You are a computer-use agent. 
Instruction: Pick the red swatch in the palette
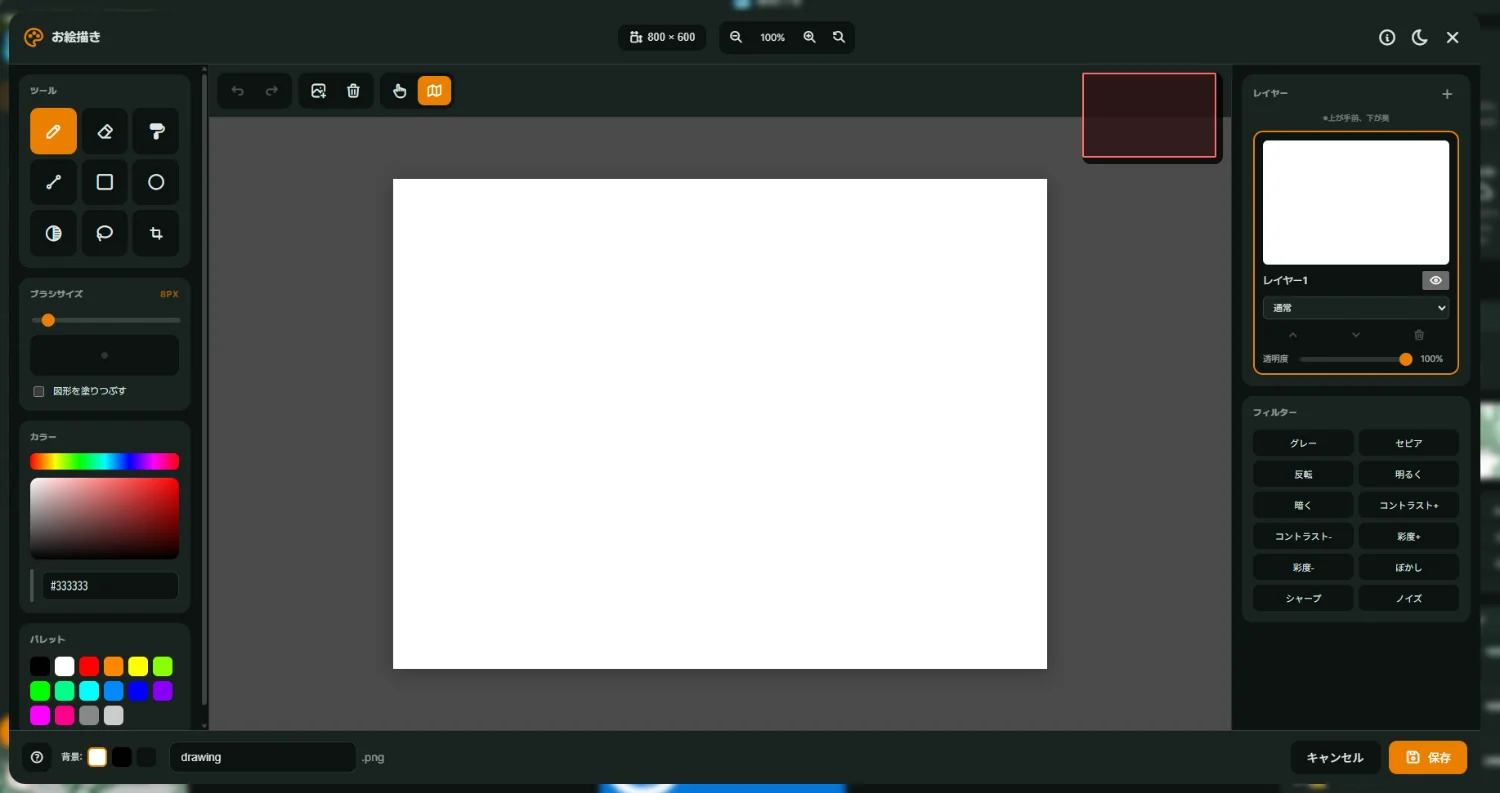coord(89,666)
